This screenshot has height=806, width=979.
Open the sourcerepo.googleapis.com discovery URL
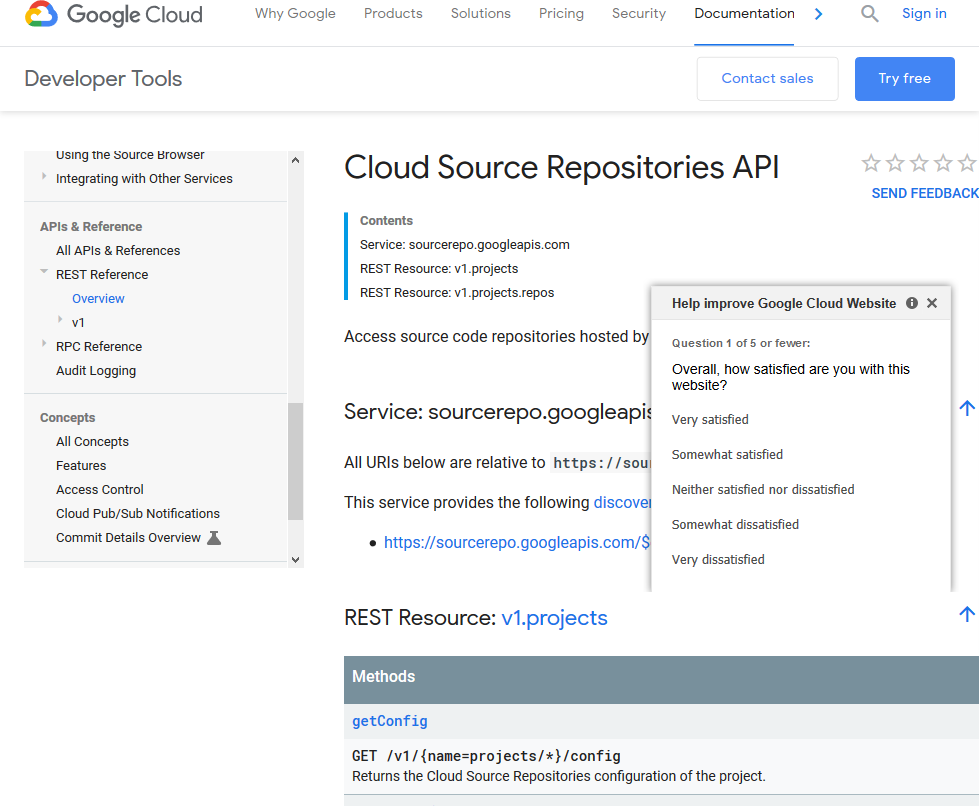(x=516, y=543)
